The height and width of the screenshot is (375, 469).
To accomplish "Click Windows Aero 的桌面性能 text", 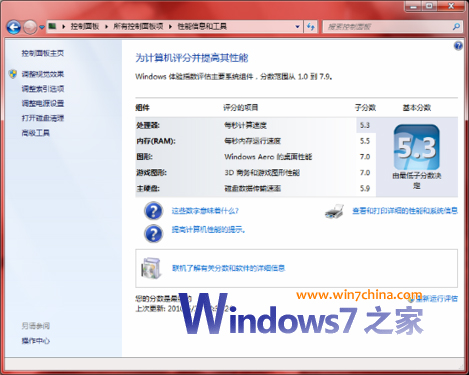I will pyautogui.click(x=268, y=157).
